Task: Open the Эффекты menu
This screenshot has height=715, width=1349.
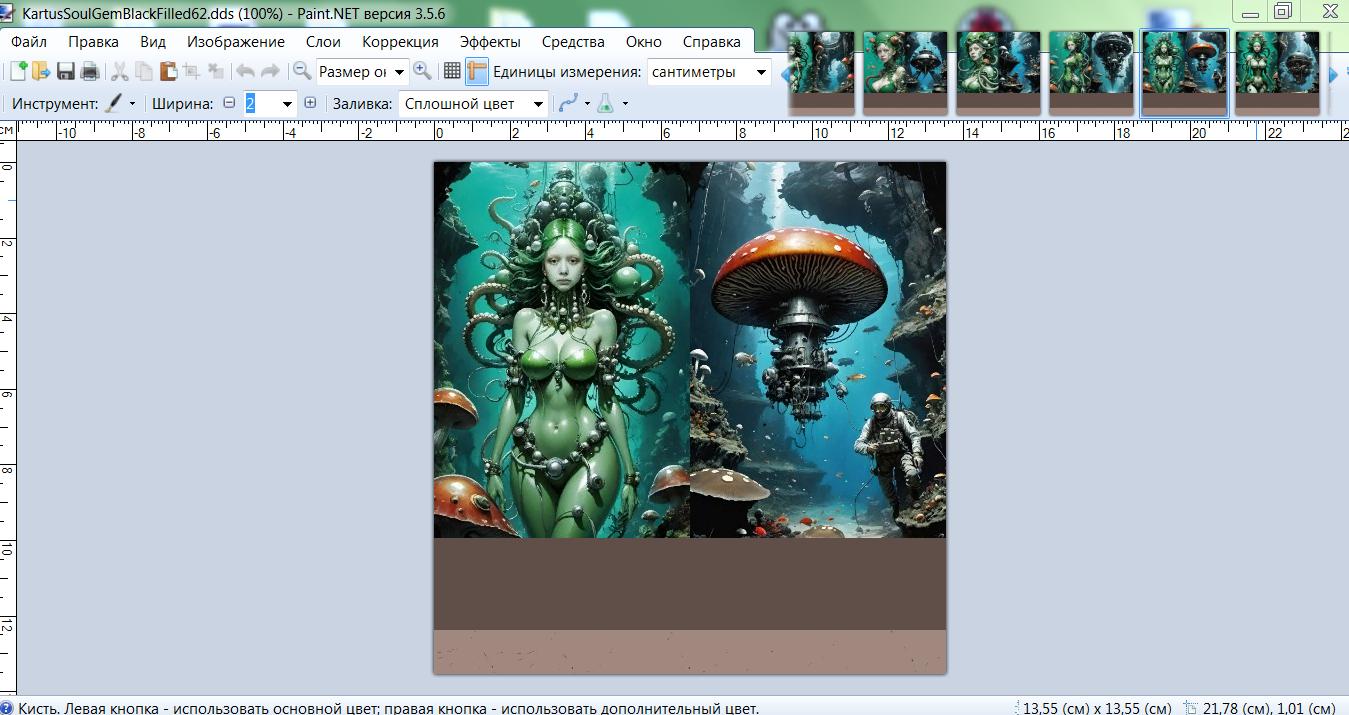Action: click(490, 41)
